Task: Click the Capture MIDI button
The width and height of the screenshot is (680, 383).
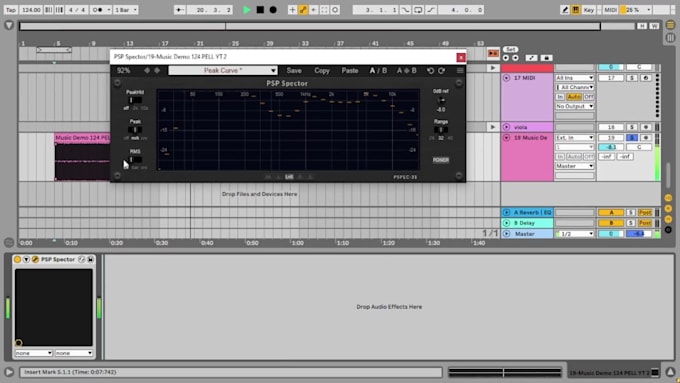Action: click(x=324, y=10)
